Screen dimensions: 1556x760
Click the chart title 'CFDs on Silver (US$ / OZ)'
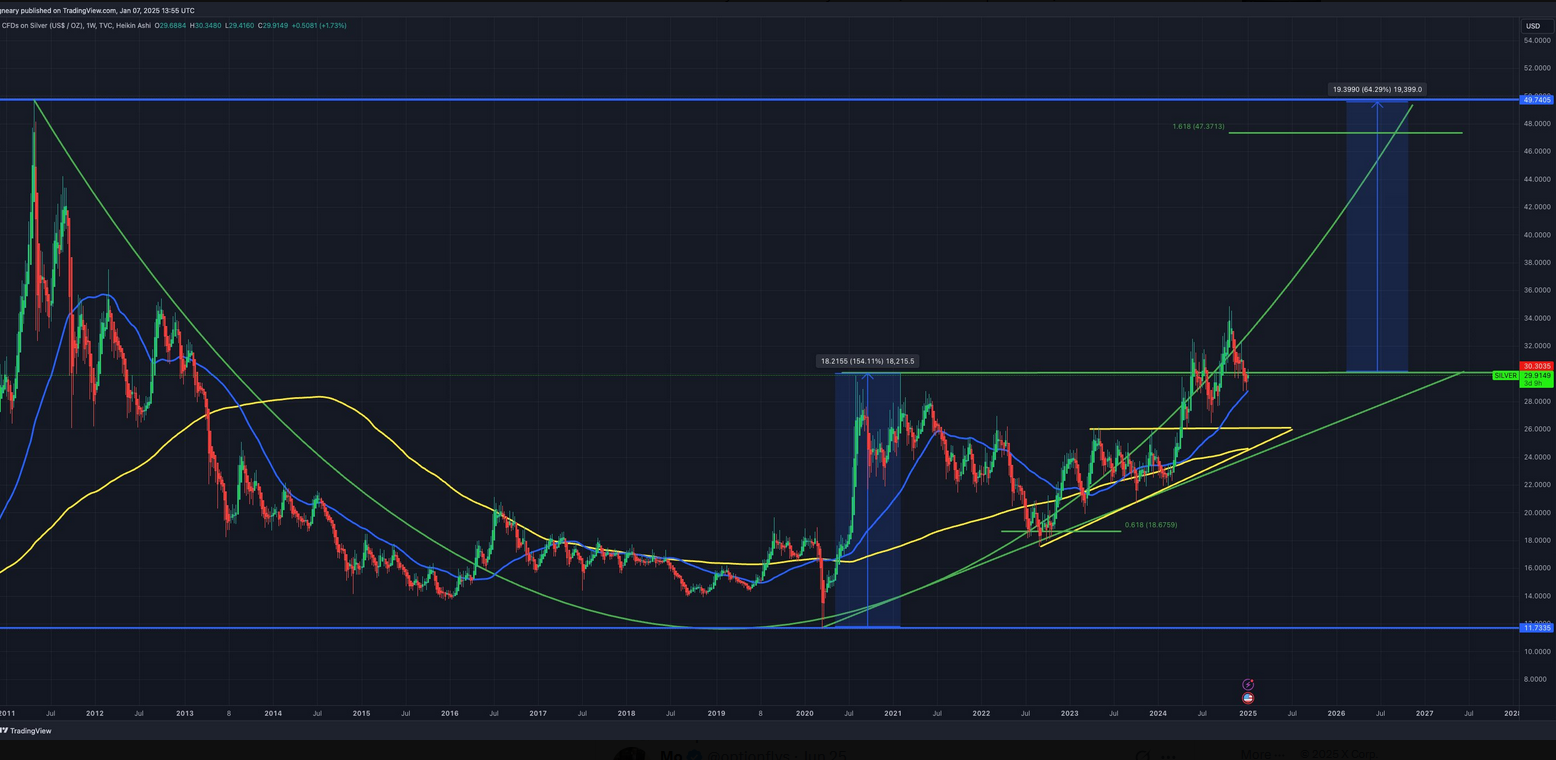(44, 25)
